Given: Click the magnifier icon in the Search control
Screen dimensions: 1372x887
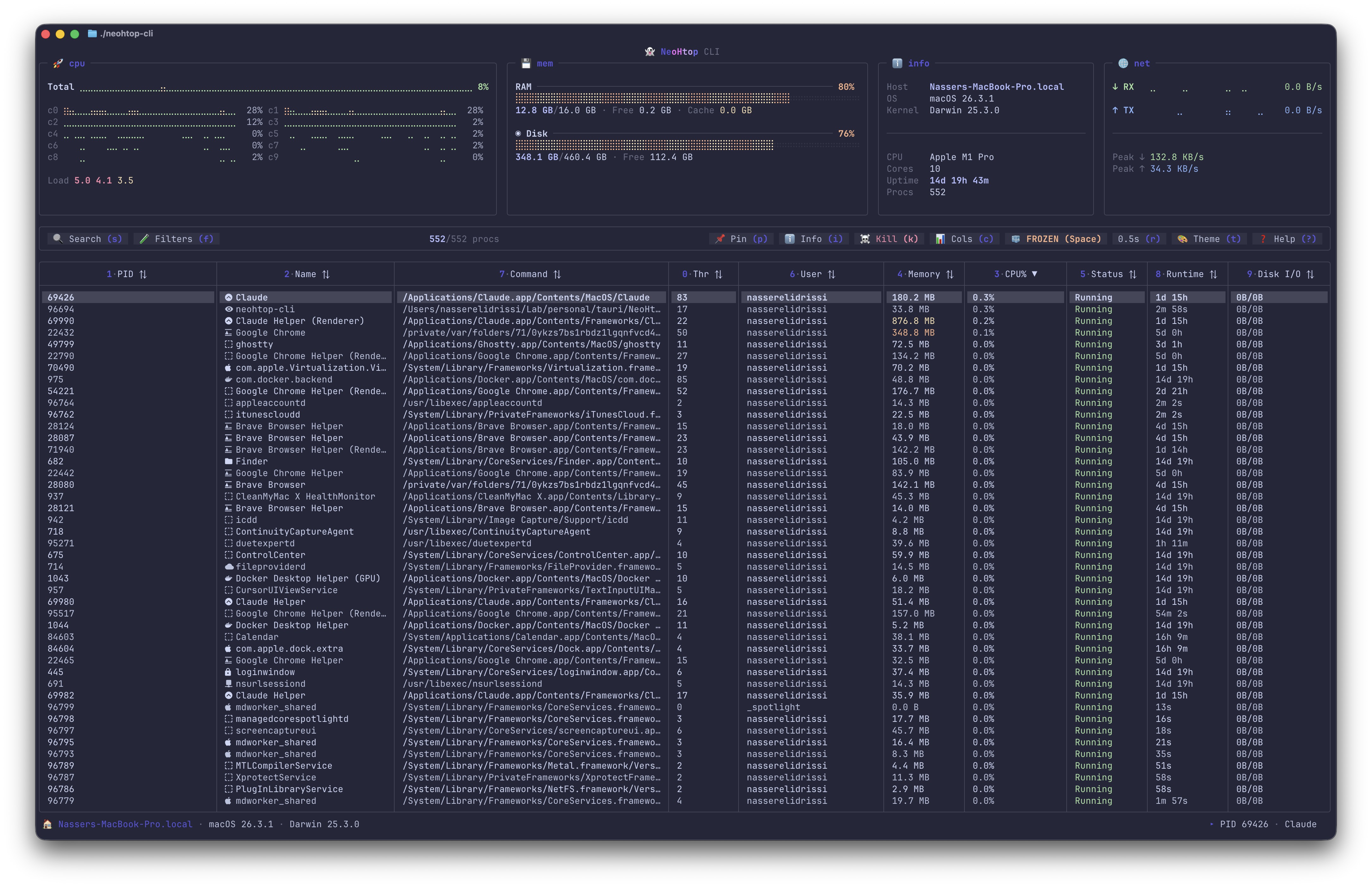Looking at the screenshot, I should point(58,239).
